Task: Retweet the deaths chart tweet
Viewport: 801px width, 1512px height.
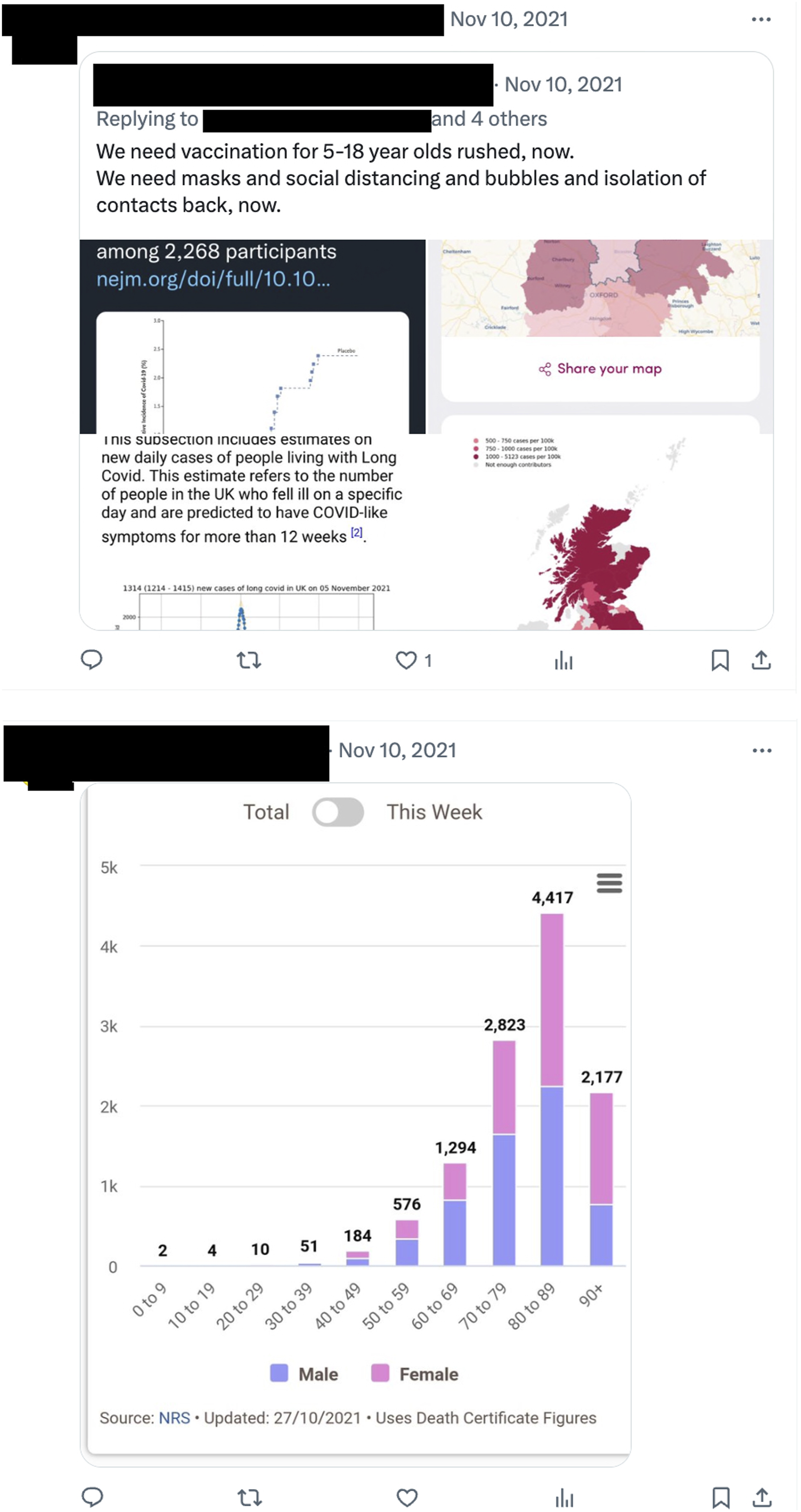Action: 250,1497
